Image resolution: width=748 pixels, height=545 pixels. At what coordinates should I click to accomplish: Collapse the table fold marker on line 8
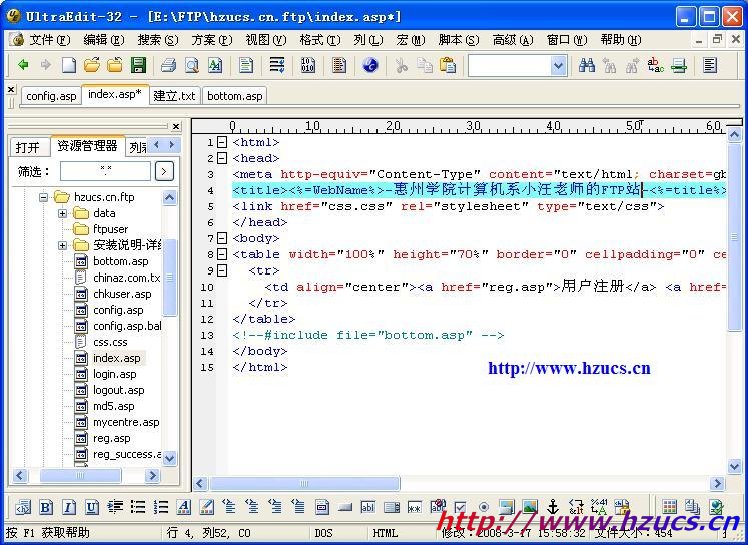222,255
